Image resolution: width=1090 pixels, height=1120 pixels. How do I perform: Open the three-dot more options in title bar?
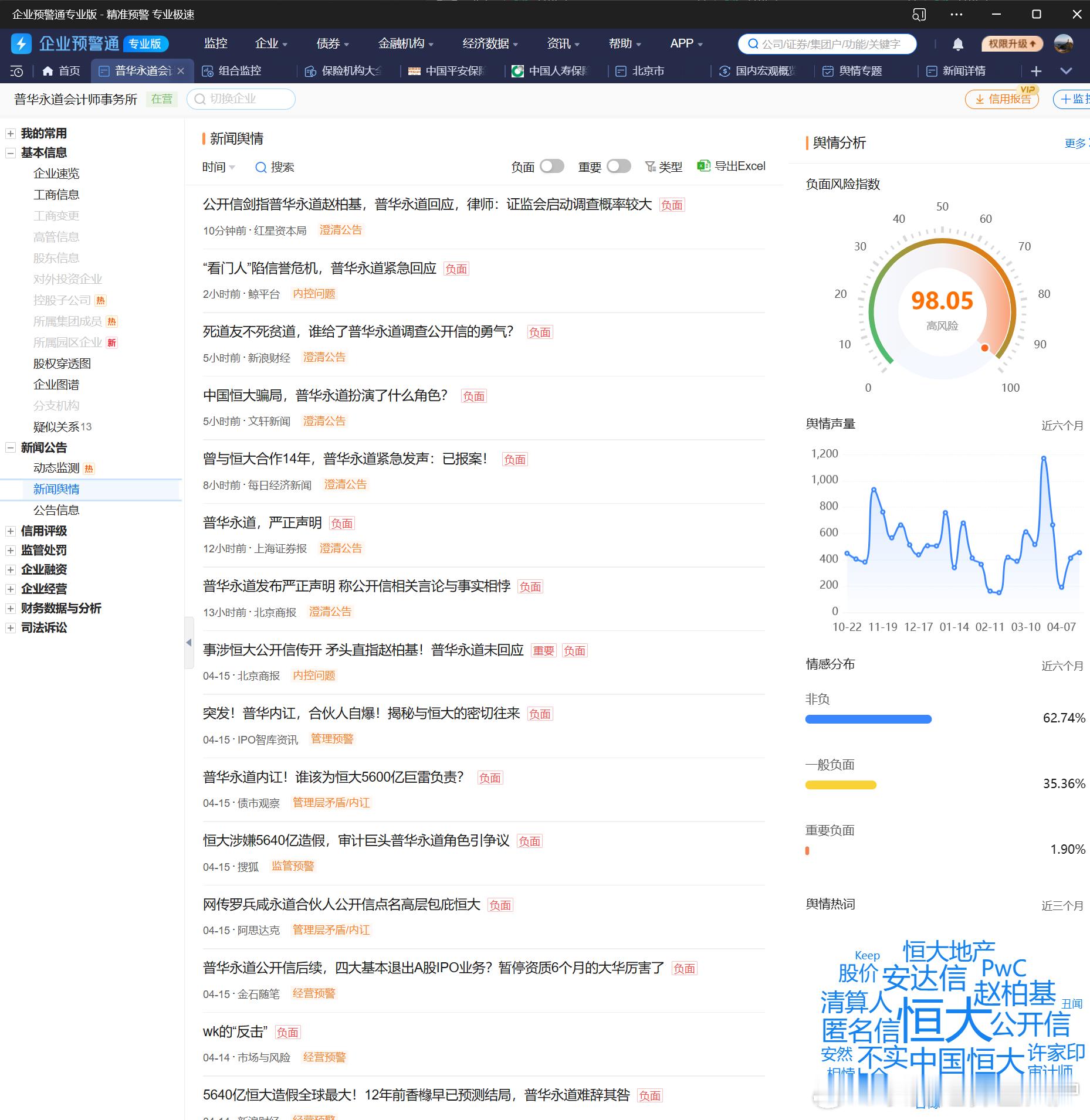point(956,15)
